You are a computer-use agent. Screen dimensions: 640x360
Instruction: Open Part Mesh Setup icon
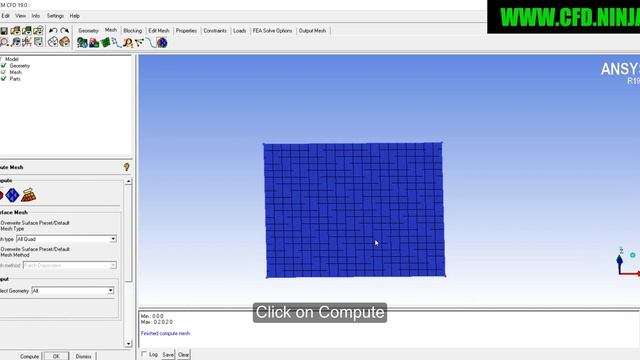[94, 42]
